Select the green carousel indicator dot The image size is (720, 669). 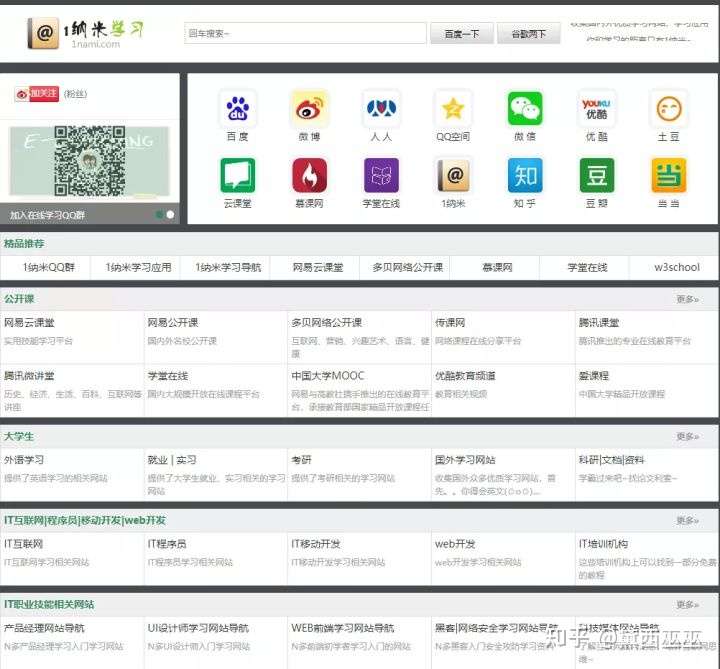point(159,214)
